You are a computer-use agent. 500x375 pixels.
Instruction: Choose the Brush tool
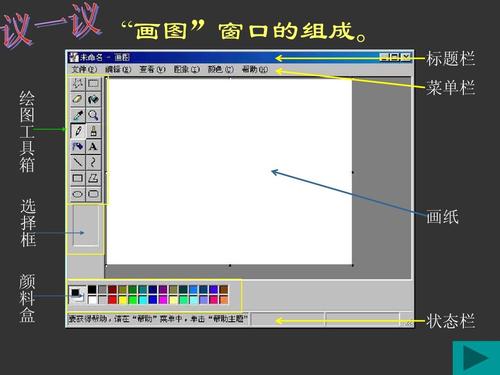coord(93,131)
